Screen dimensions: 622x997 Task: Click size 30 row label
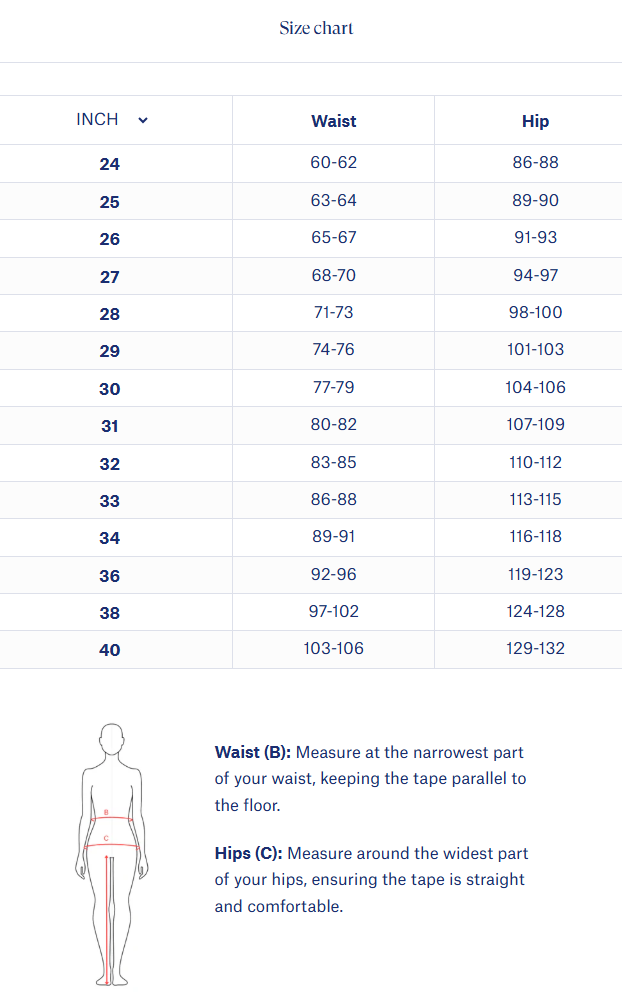pyautogui.click(x=110, y=389)
